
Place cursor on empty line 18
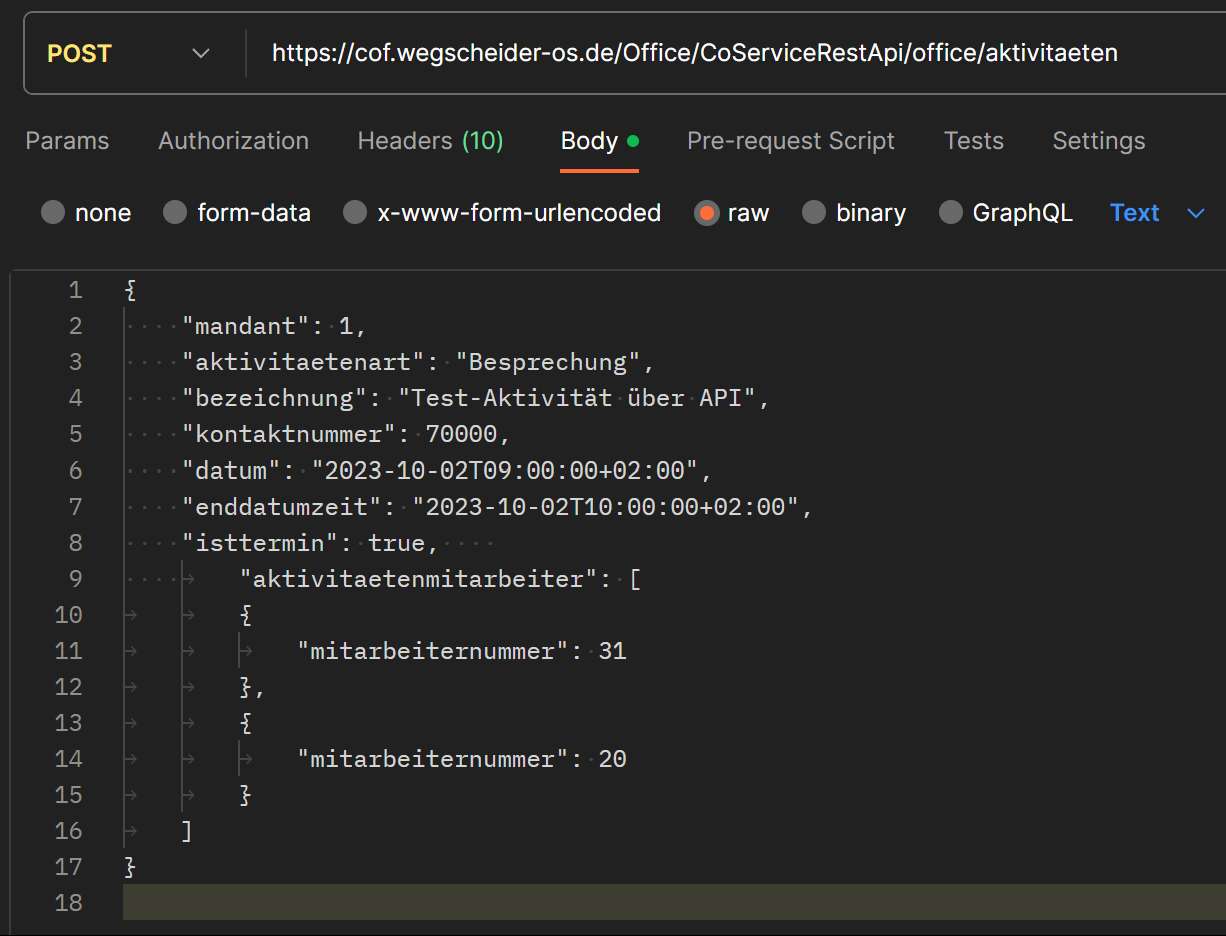coord(674,903)
